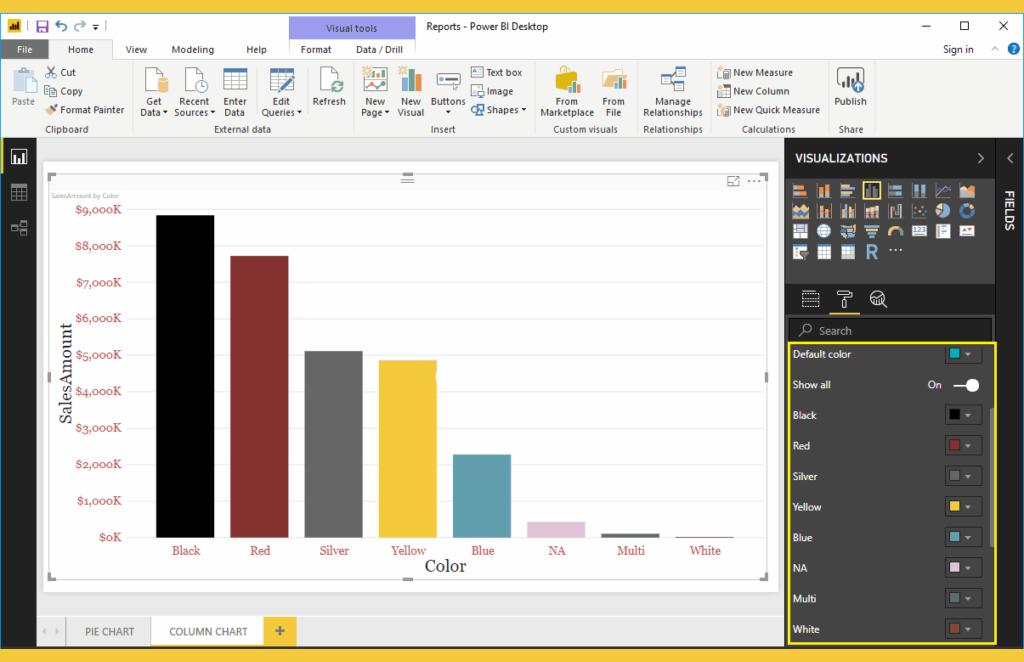This screenshot has width=1024, height=662.
Task: Select the R script visual
Action: [x=871, y=252]
